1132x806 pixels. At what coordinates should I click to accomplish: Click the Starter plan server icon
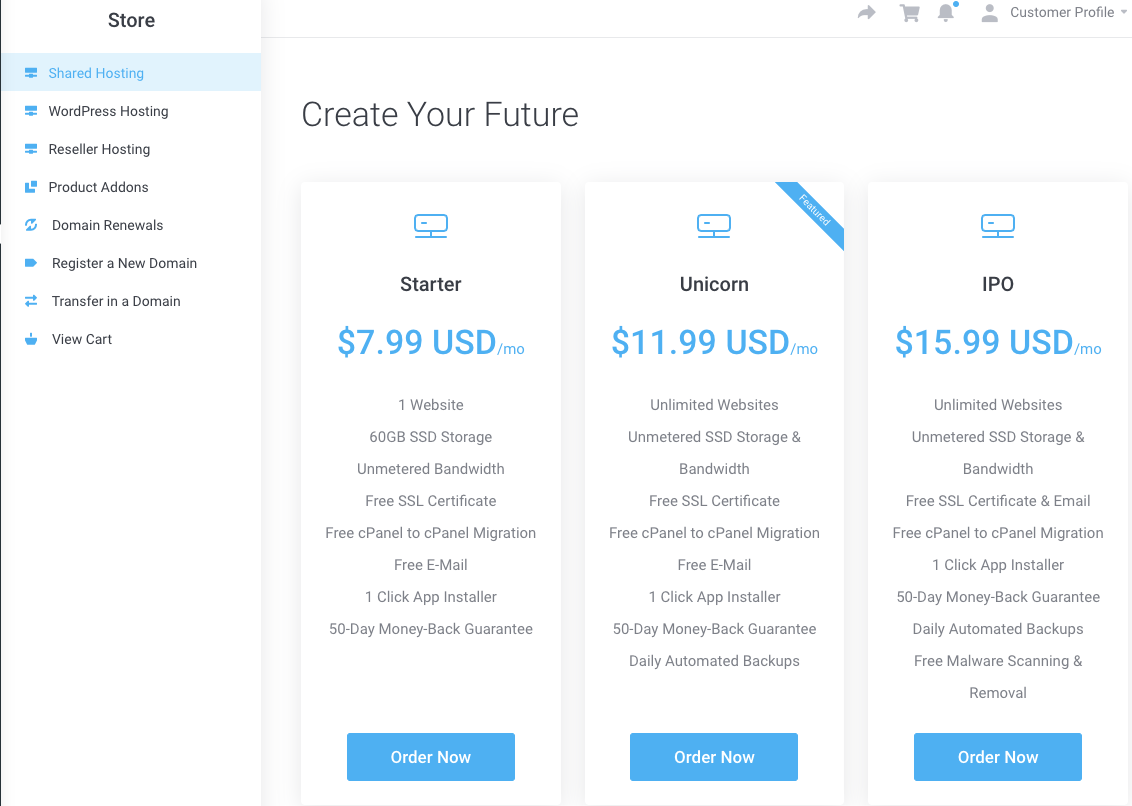(x=431, y=226)
